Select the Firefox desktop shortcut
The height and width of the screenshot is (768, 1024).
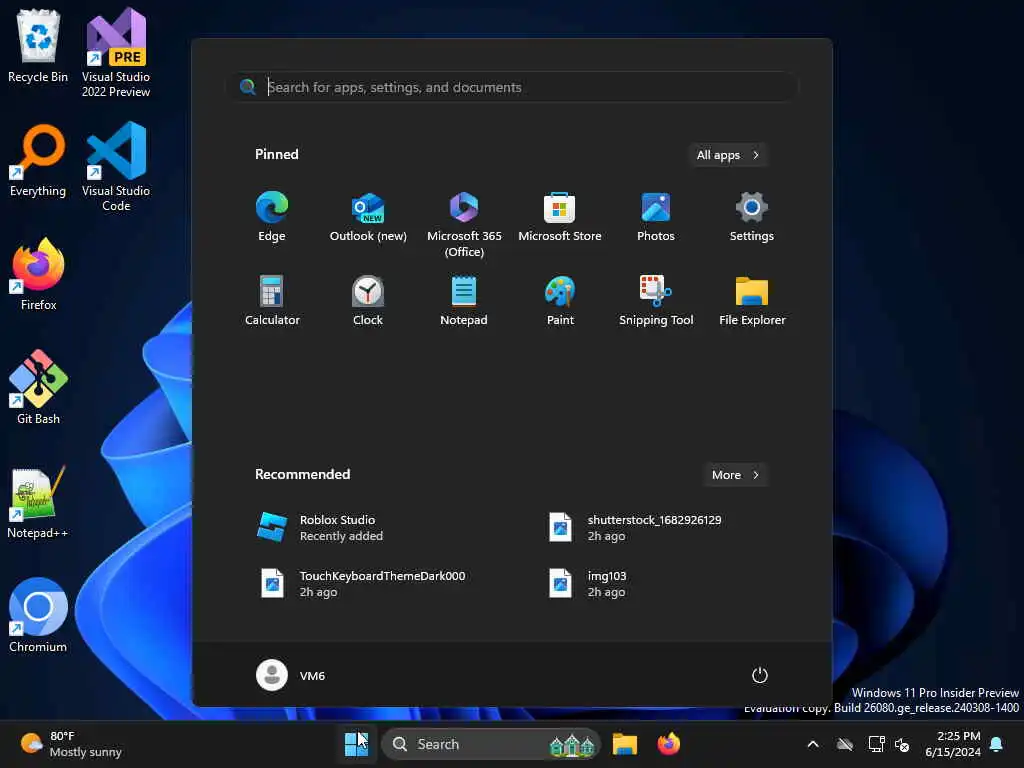click(x=38, y=275)
